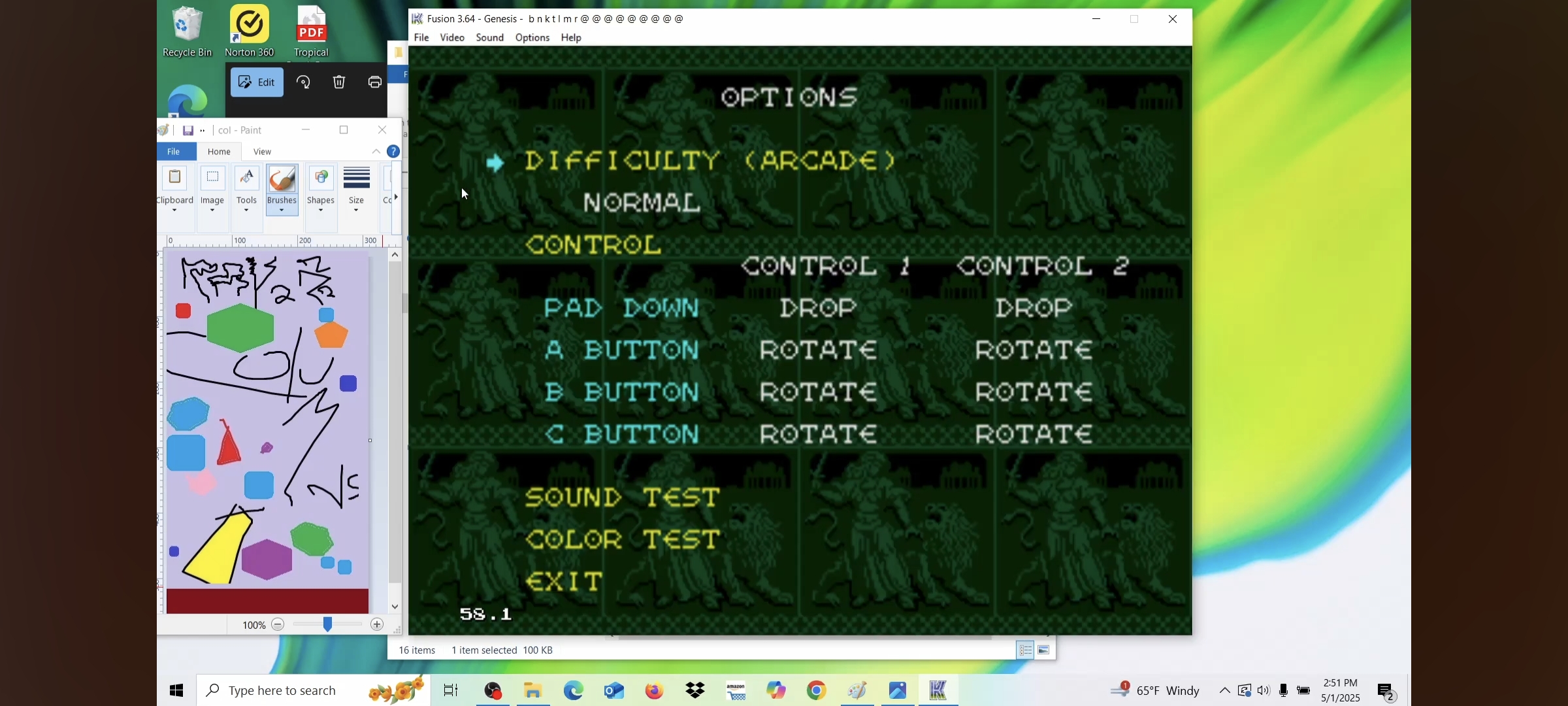Click the trash delete icon in Photos toolbar
Screen dimensions: 1568x706
339,82
